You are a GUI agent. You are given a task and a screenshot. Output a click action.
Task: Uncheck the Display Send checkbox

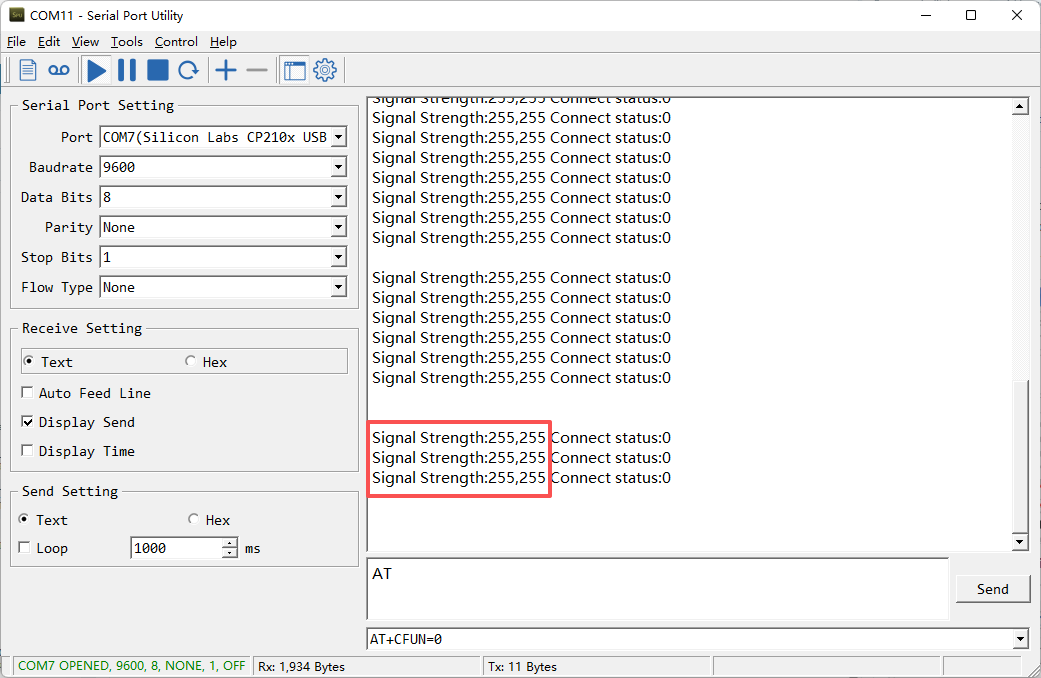click(x=27, y=422)
